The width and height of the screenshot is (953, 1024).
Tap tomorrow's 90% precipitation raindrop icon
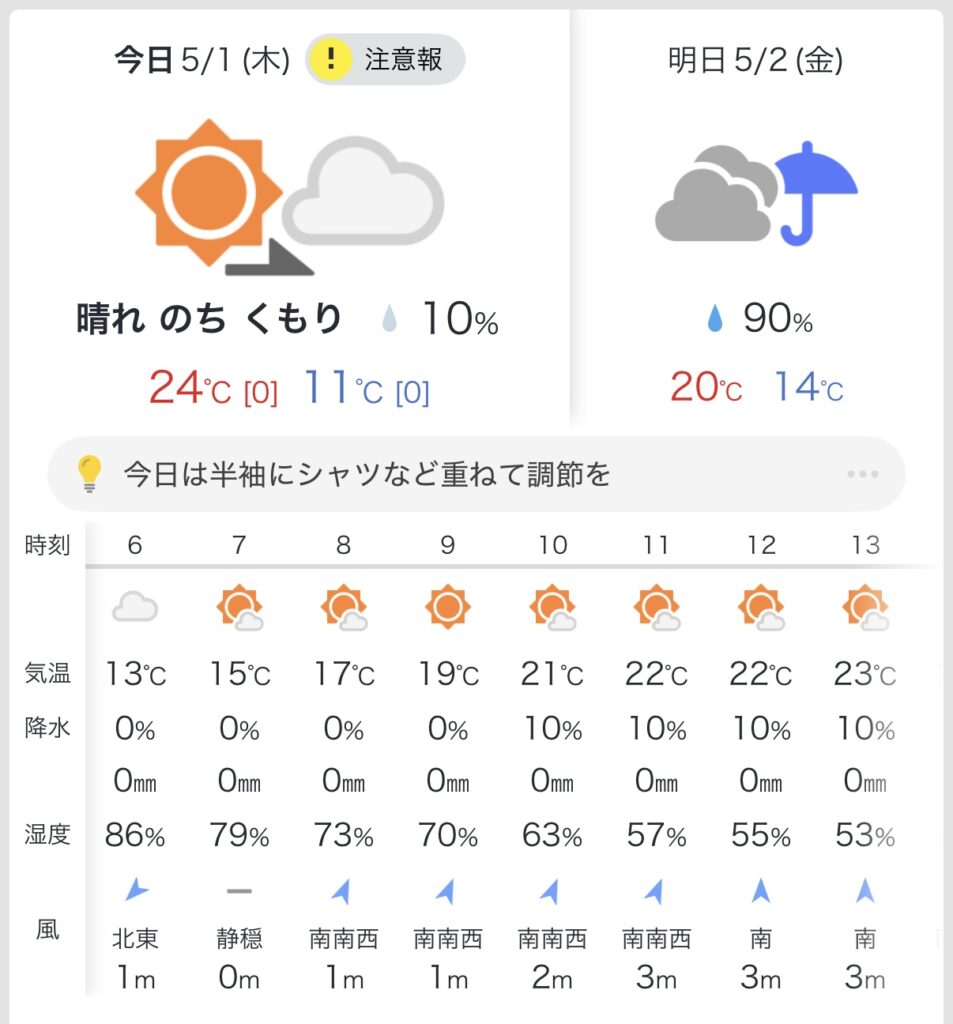coord(715,319)
